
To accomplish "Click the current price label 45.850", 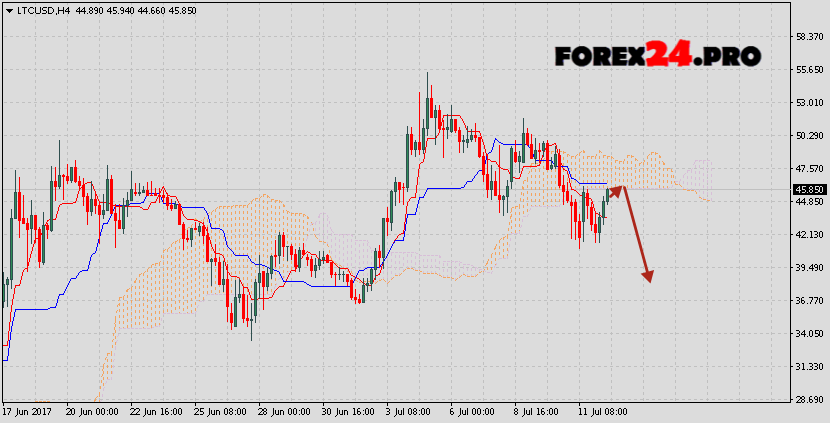I will tap(809, 189).
